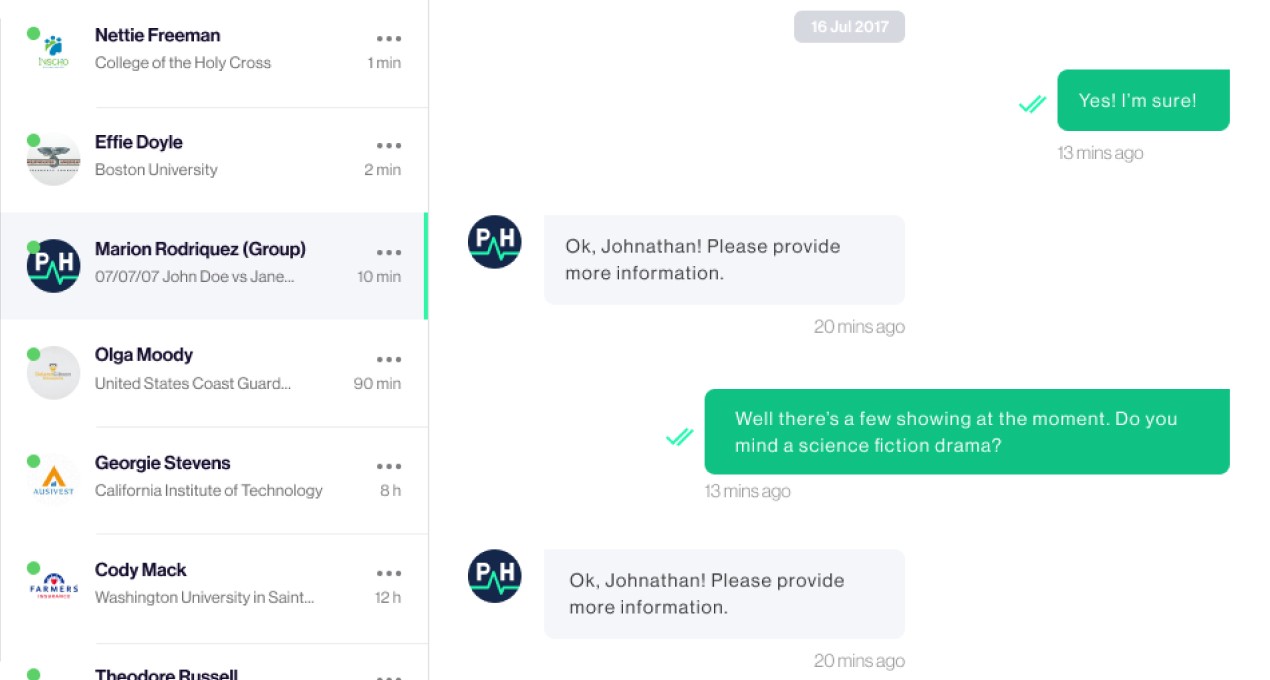Open Nettie Freeman's three-dot options menu
This screenshot has width=1270, height=680.
pyautogui.click(x=389, y=38)
